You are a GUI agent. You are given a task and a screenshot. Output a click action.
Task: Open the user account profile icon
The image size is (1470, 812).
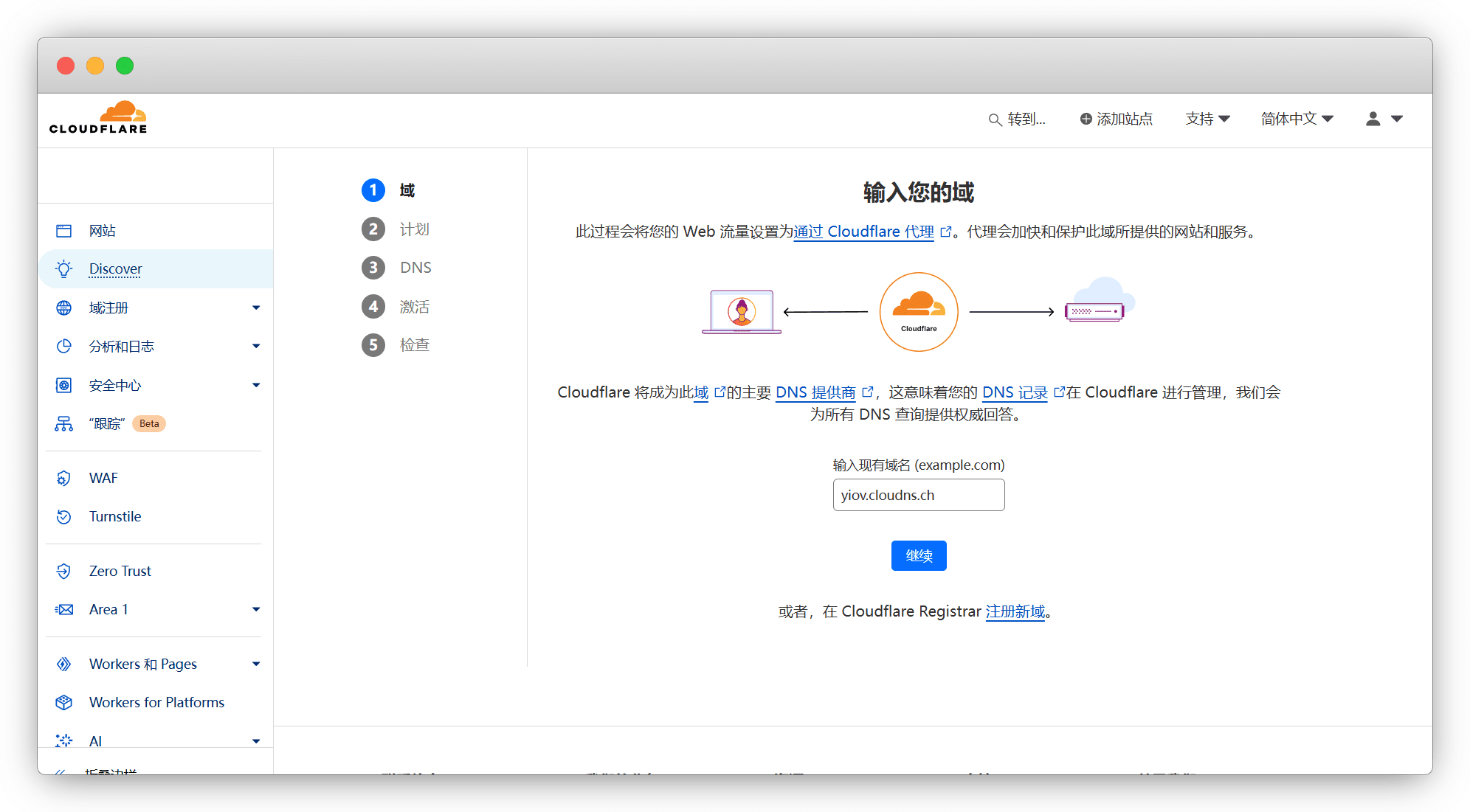[x=1373, y=119]
